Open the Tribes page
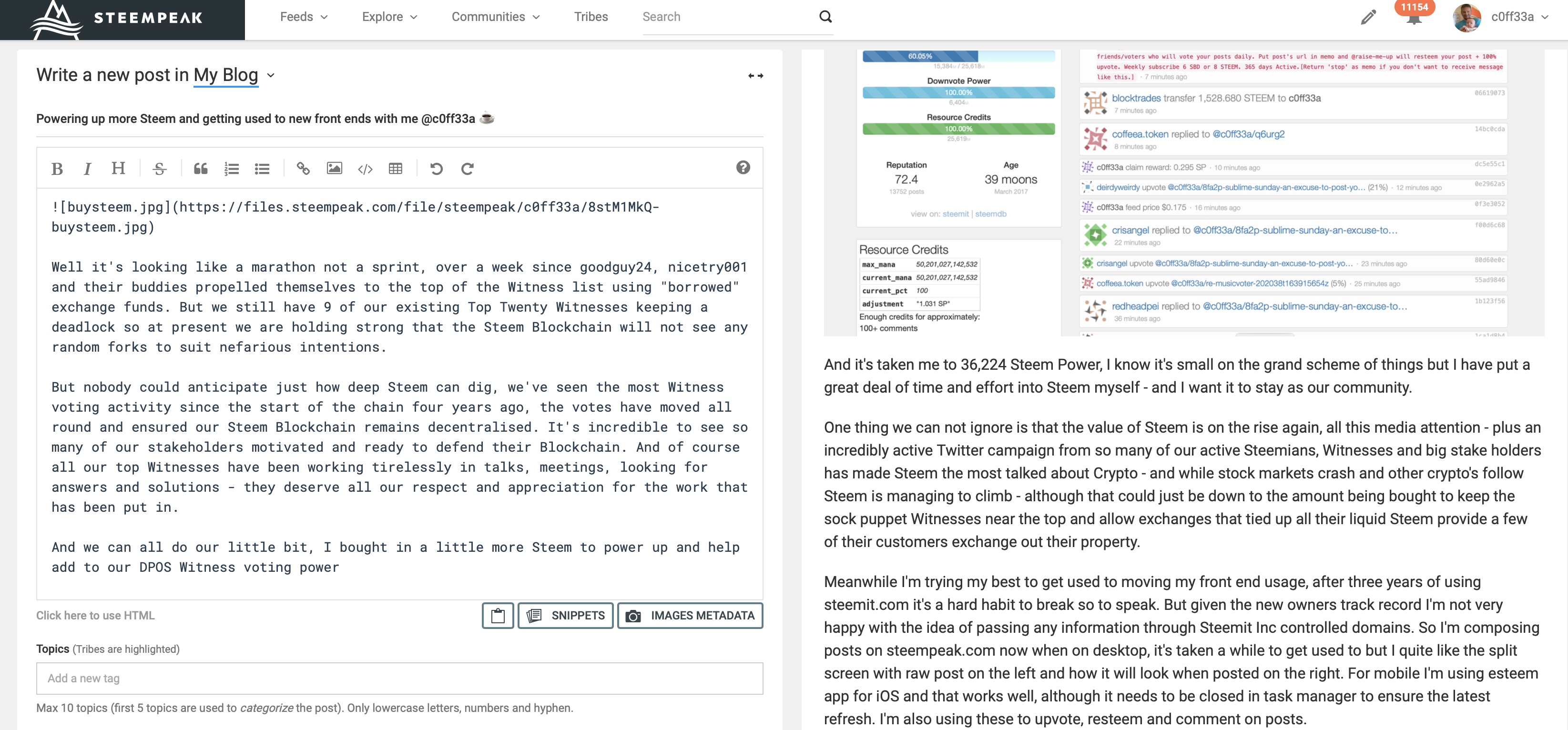1568x730 pixels. click(x=591, y=17)
